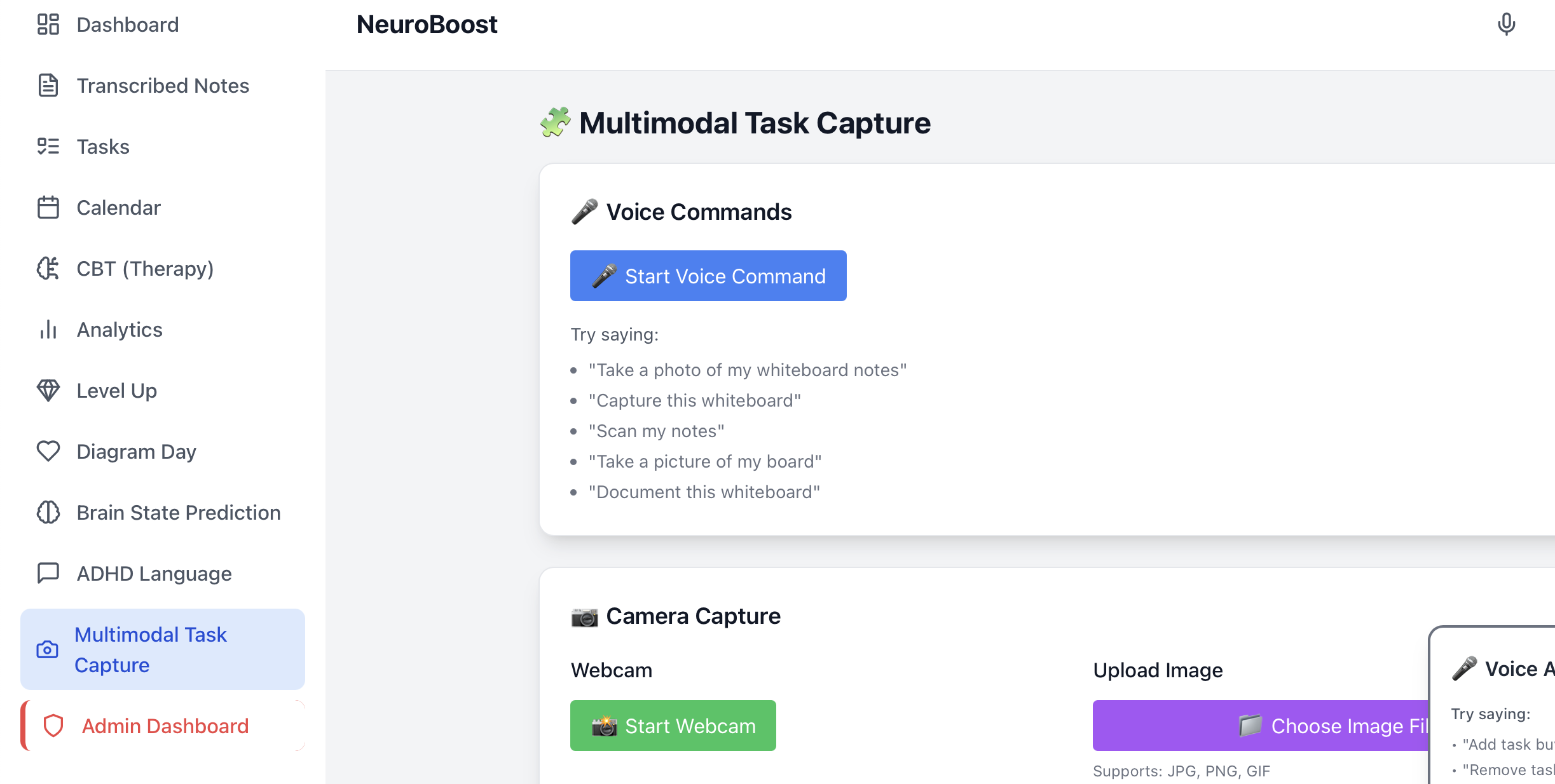
Task: Click the Diagram Day heart icon
Action: click(x=48, y=452)
